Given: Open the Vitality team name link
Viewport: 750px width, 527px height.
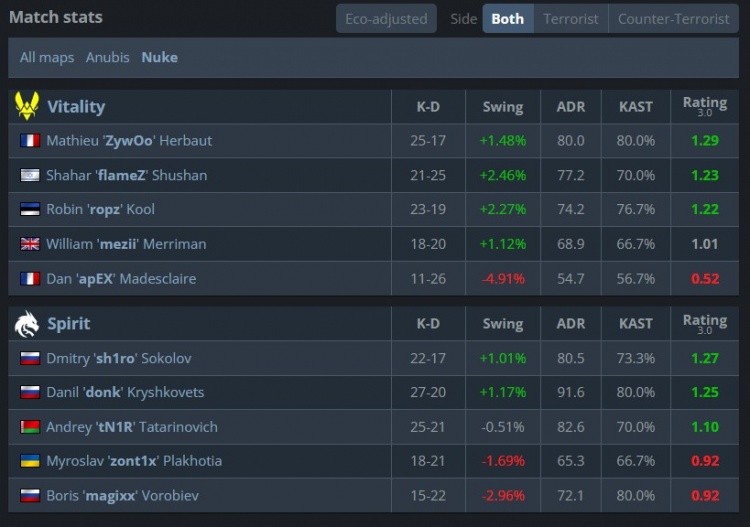Looking at the screenshot, I should [x=76, y=106].
